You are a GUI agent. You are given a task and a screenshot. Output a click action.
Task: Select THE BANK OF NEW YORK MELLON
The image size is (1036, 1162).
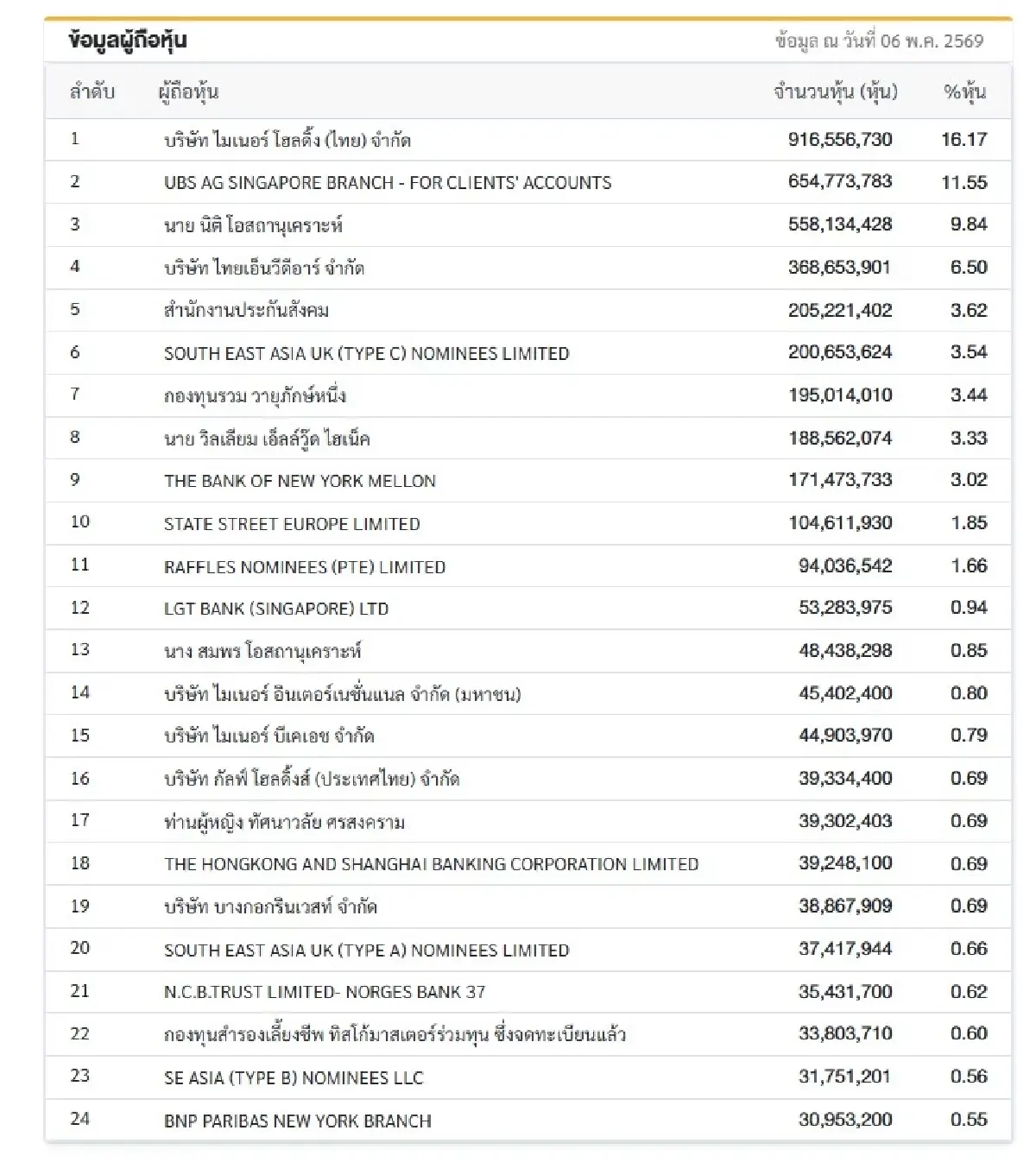tap(300, 481)
